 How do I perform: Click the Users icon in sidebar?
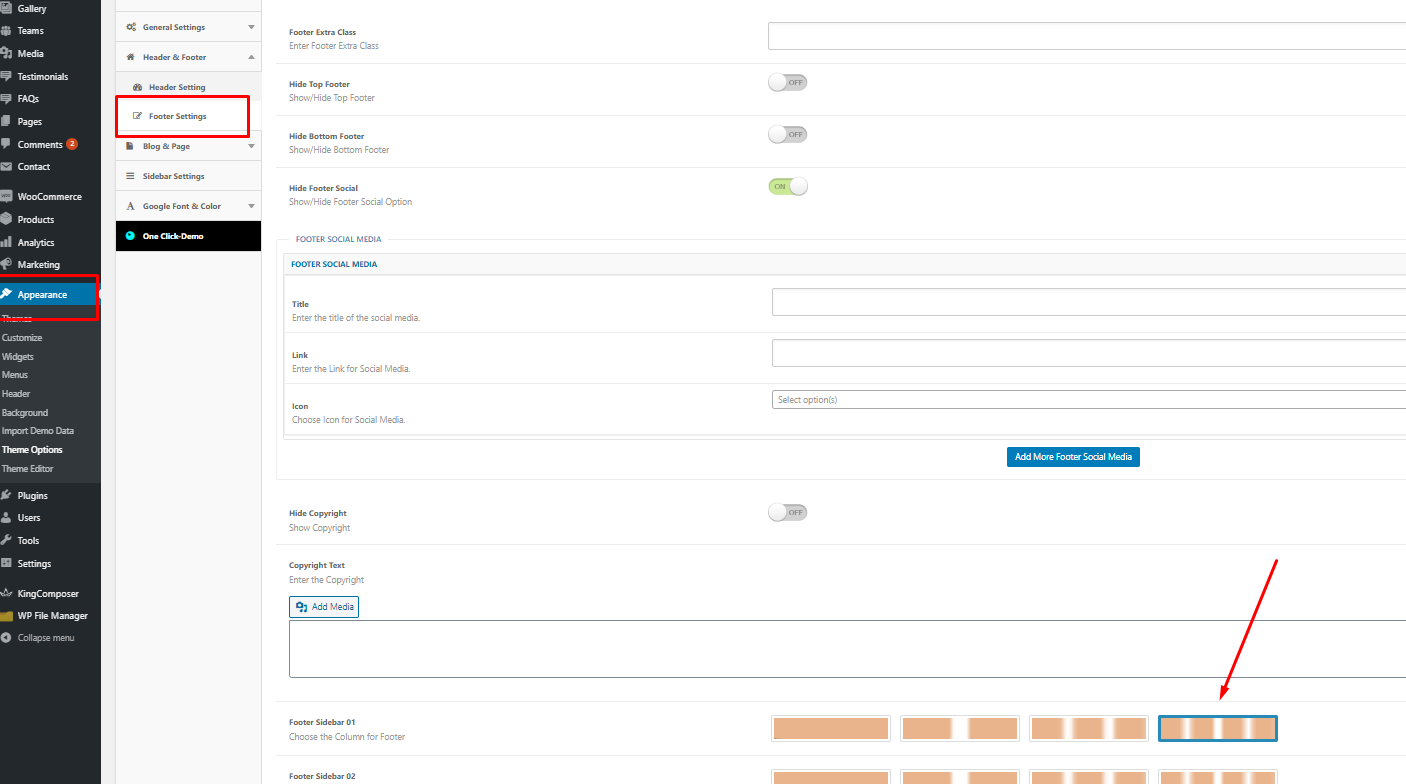6,518
